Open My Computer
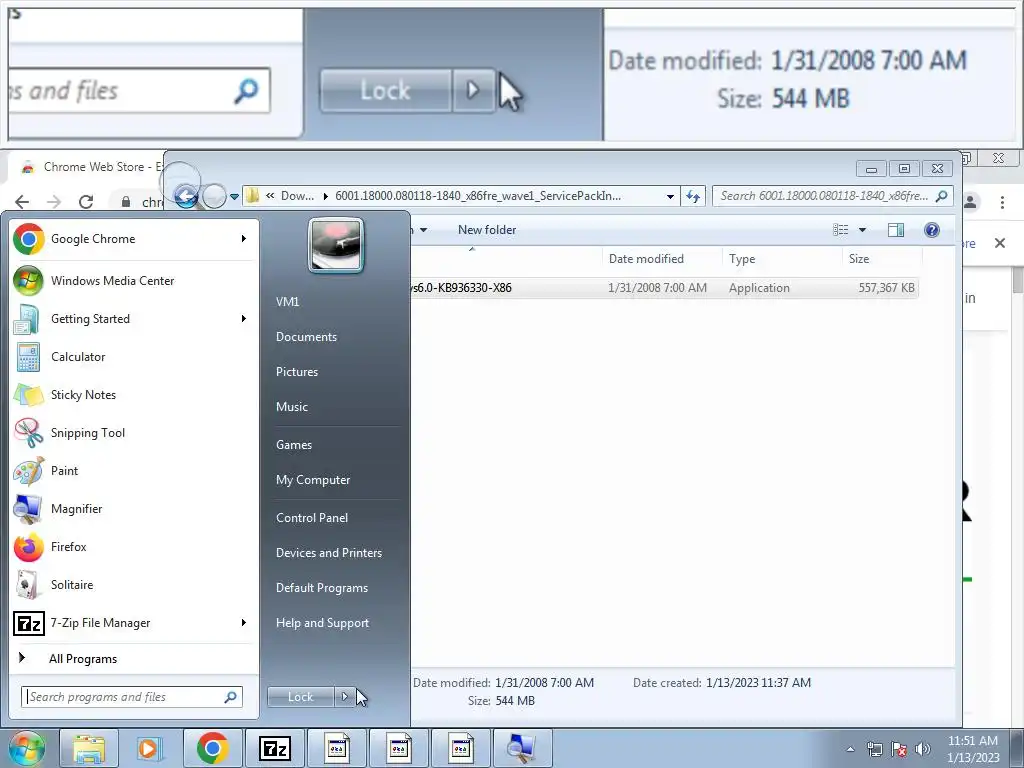1024x768 pixels. [313, 480]
